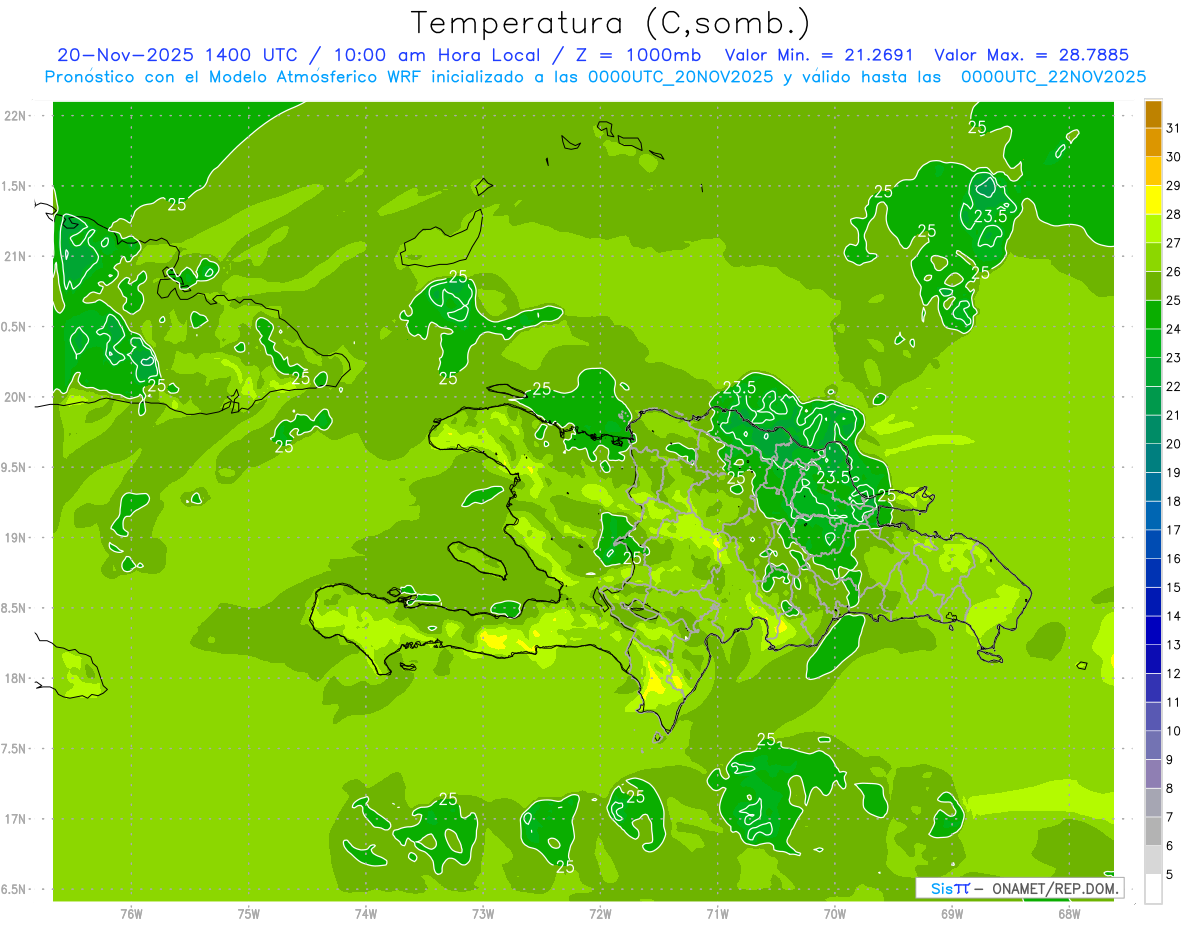Click the blue swatch between legend values 14 and 15
1200x927 pixels.
(x=1153, y=602)
